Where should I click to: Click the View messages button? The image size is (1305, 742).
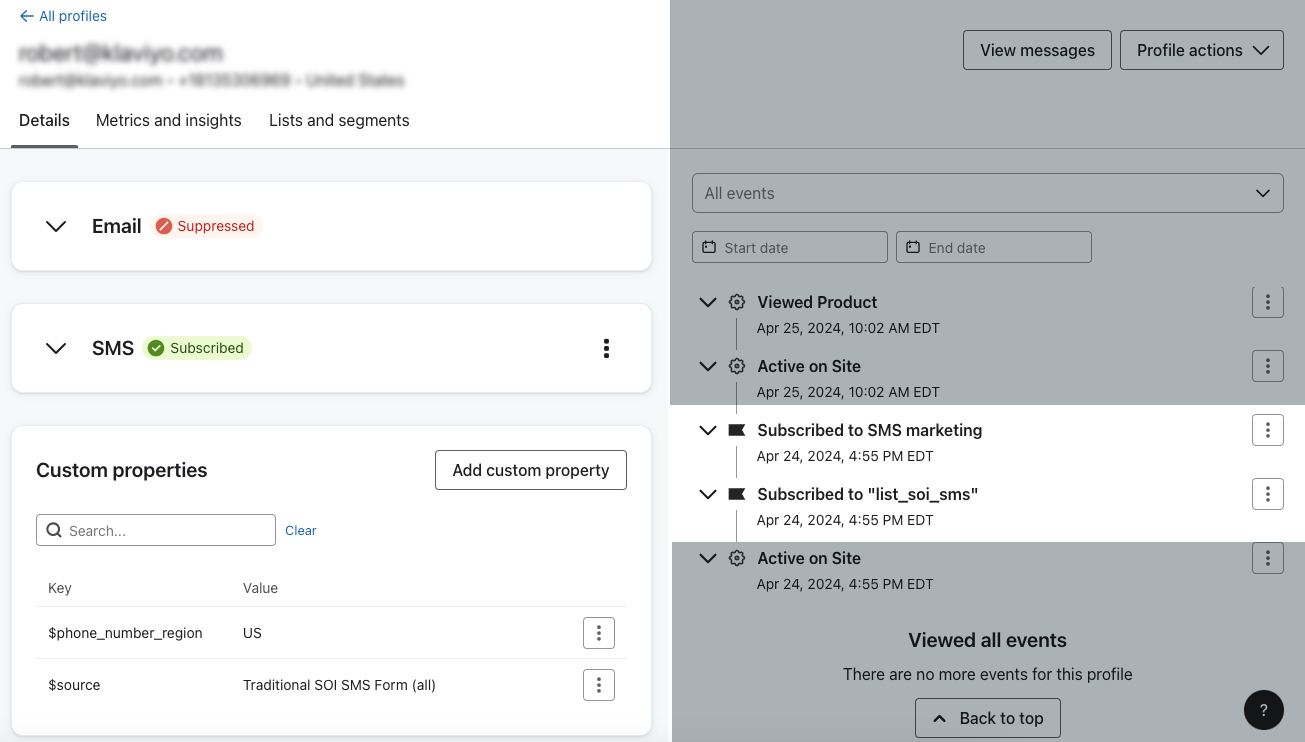1037,49
